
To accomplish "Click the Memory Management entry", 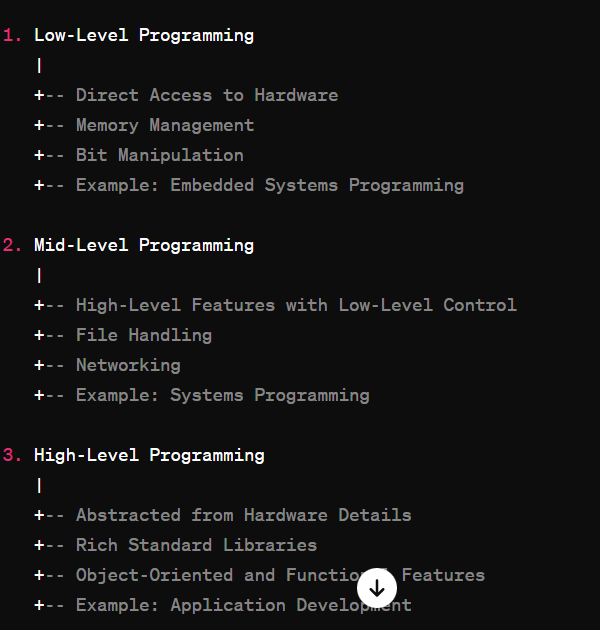I will pyautogui.click(x=165, y=125).
